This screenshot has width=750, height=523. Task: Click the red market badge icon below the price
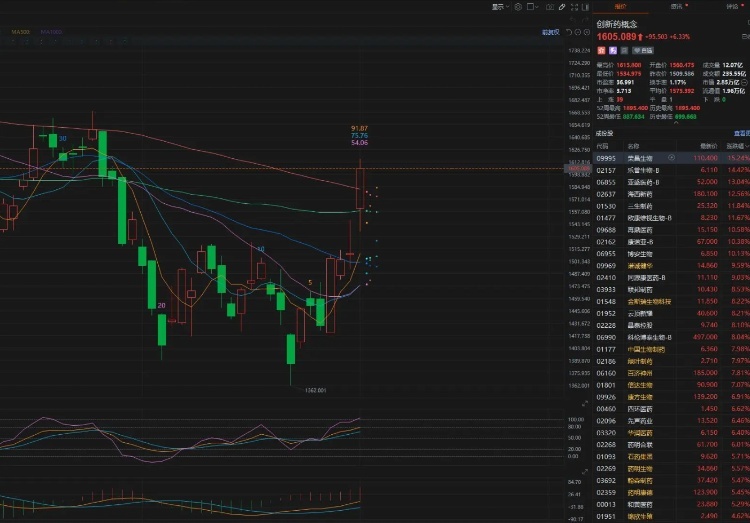pyautogui.click(x=601, y=49)
